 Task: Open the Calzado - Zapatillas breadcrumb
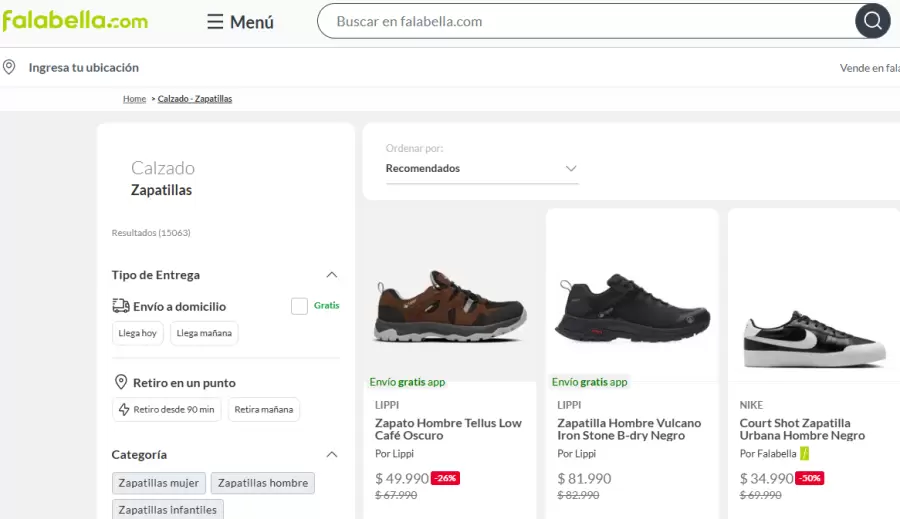coord(195,99)
